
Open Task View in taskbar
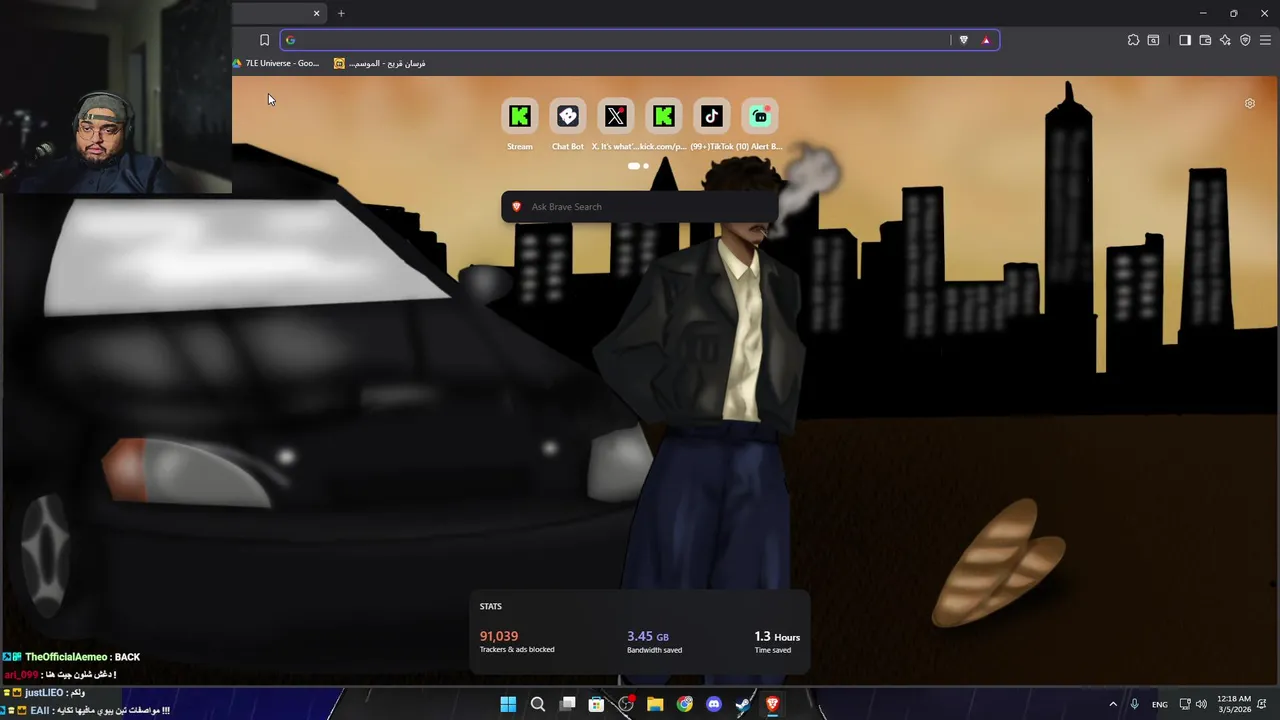567,704
